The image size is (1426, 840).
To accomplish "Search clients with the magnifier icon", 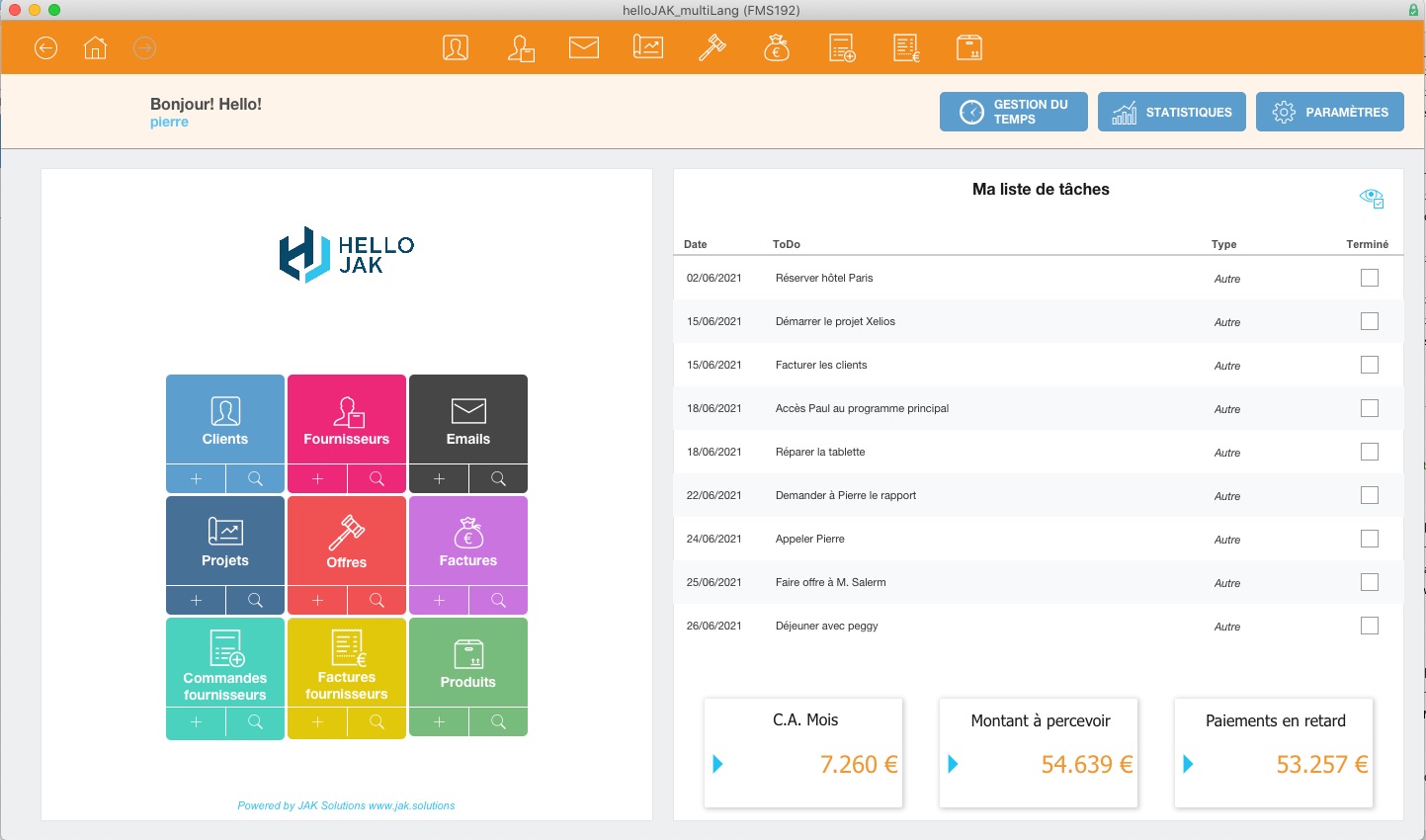I will [255, 478].
